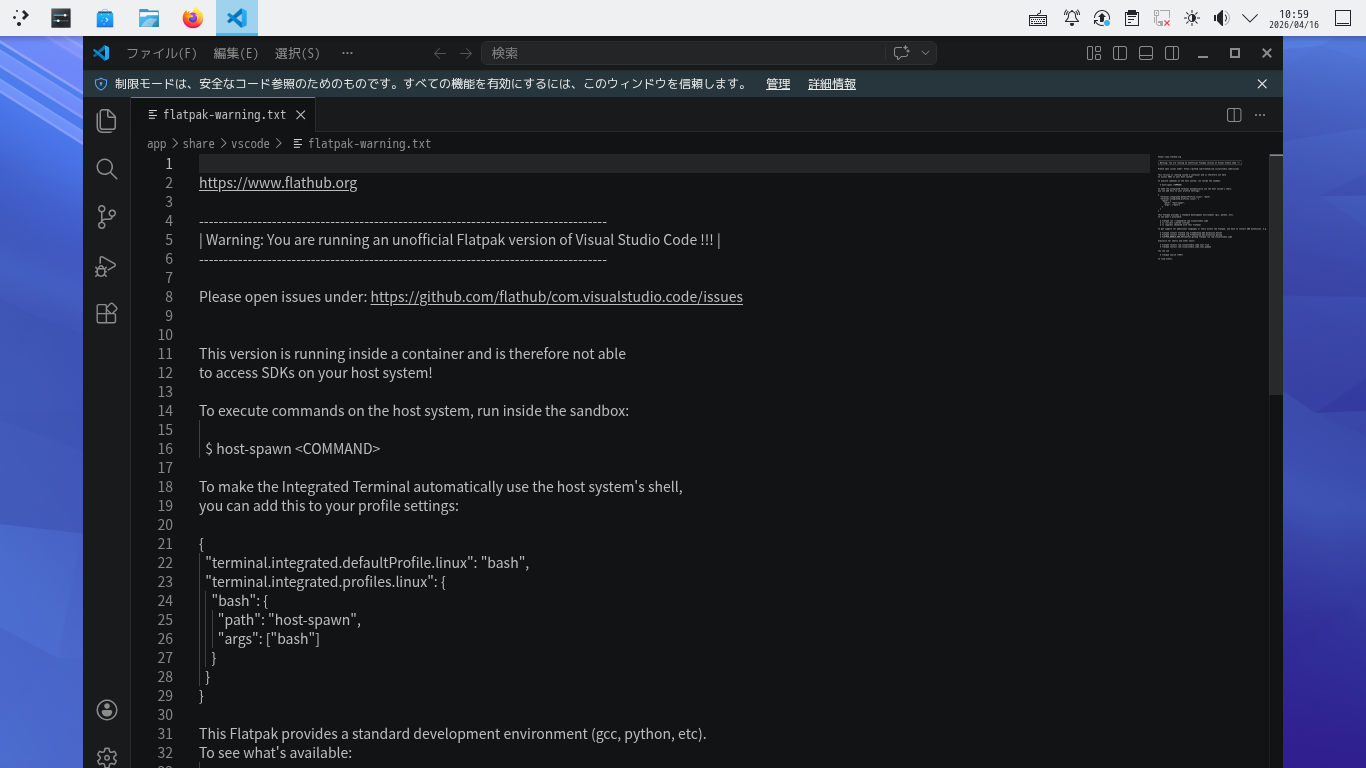Open the Accounts menu in the activity bar

(107, 710)
